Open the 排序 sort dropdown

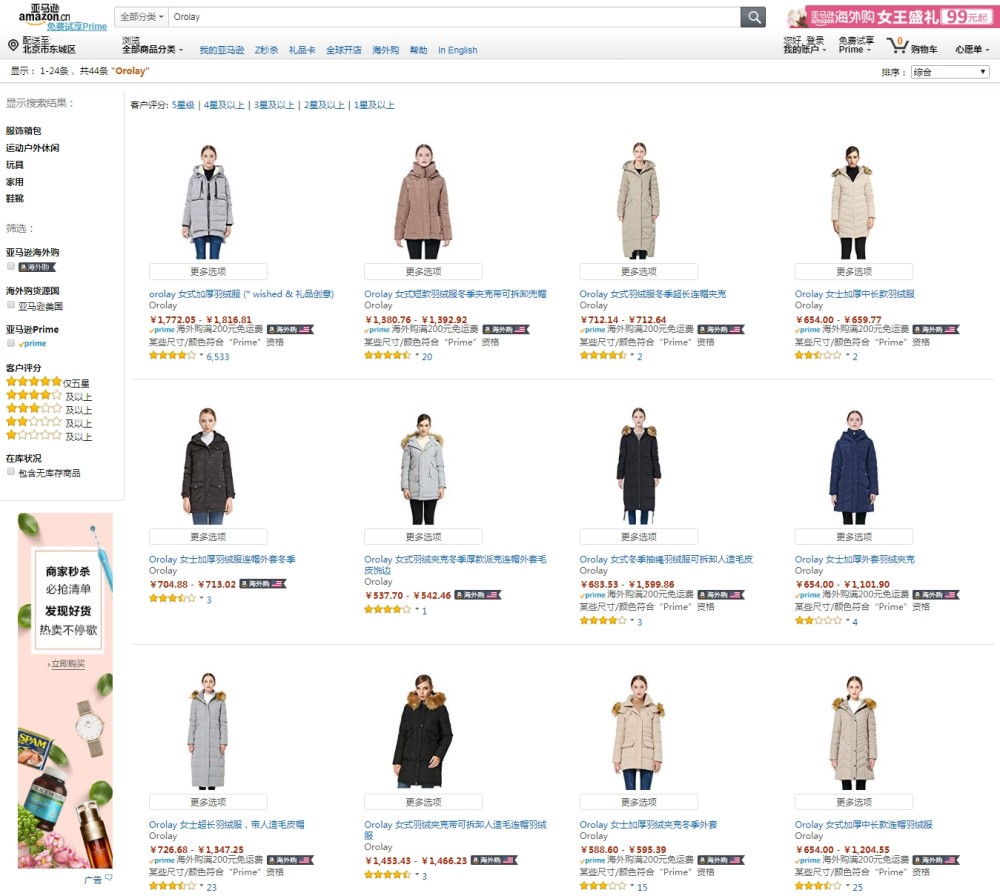[950, 72]
